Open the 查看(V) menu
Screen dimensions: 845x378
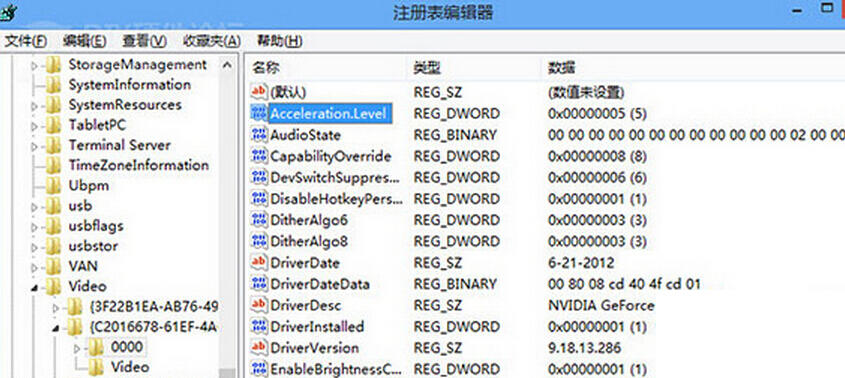[144, 41]
